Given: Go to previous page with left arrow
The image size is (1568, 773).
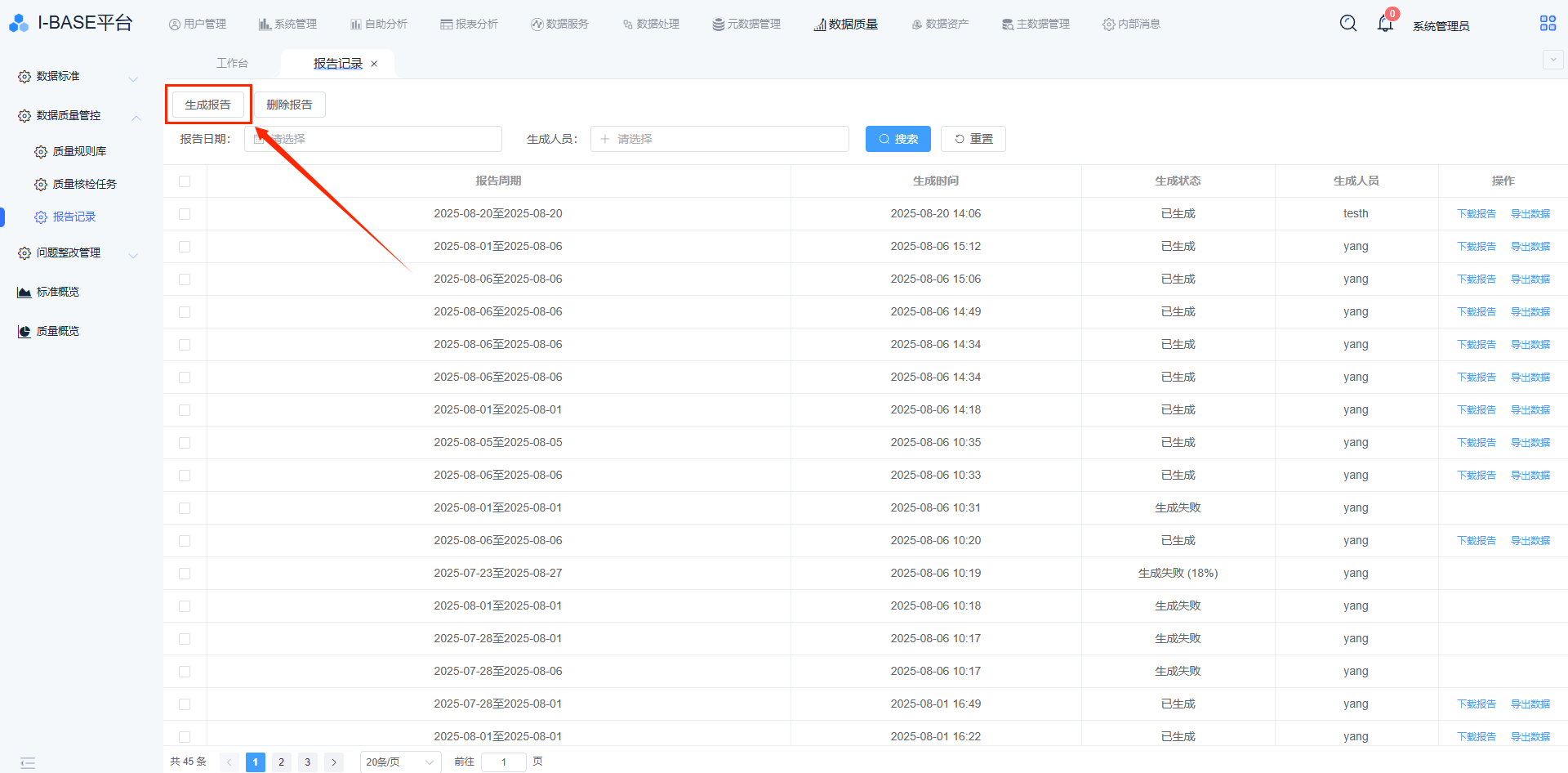Looking at the screenshot, I should 229,762.
